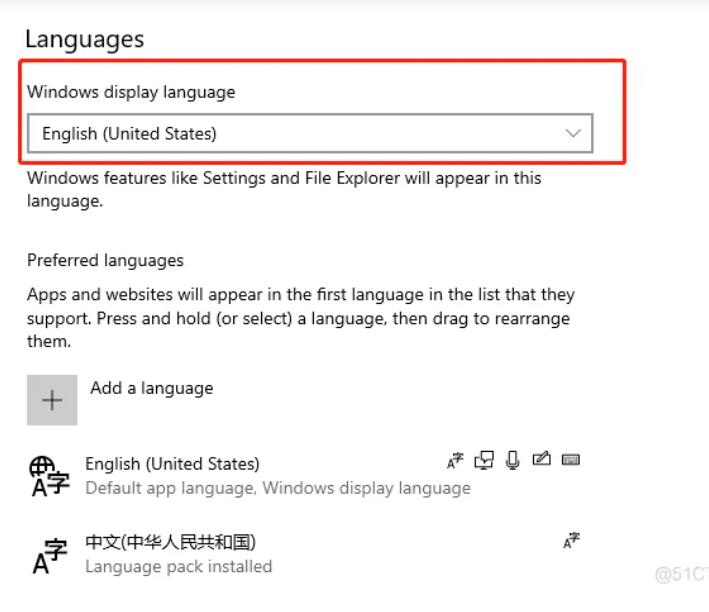The image size is (709, 612).
Task: Click the chevron arrow in display language box
Action: [573, 134]
